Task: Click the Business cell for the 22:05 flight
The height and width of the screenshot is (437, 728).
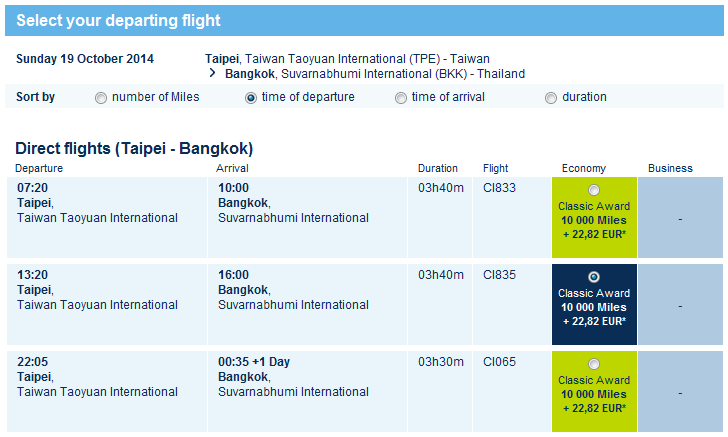Action: tap(680, 392)
